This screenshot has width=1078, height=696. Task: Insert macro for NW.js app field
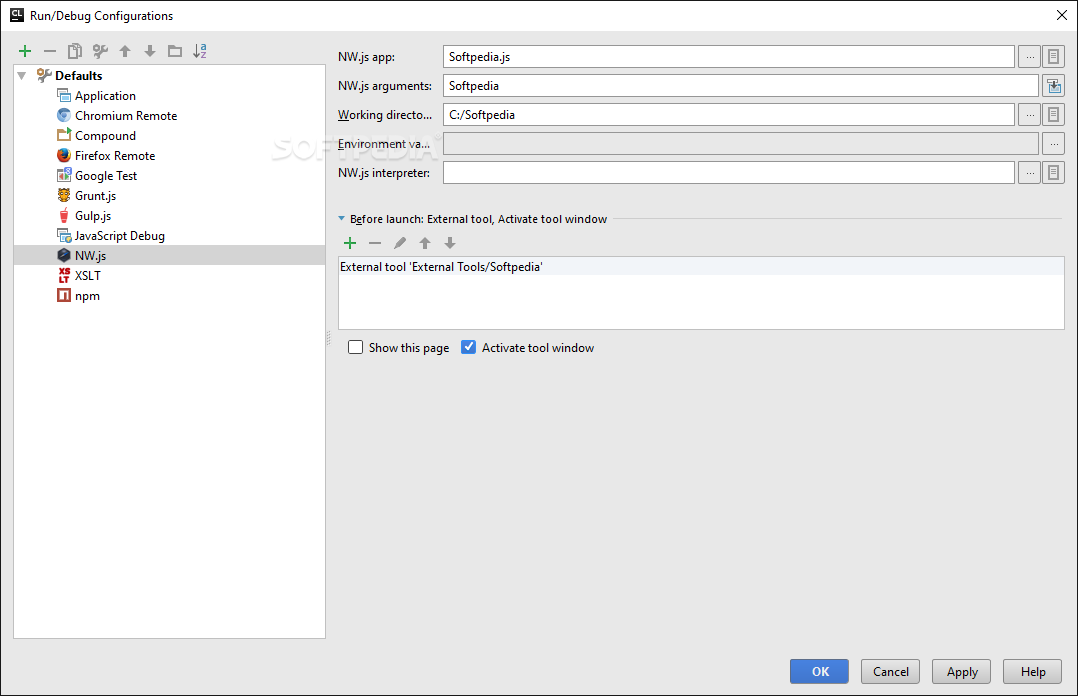(x=1053, y=57)
